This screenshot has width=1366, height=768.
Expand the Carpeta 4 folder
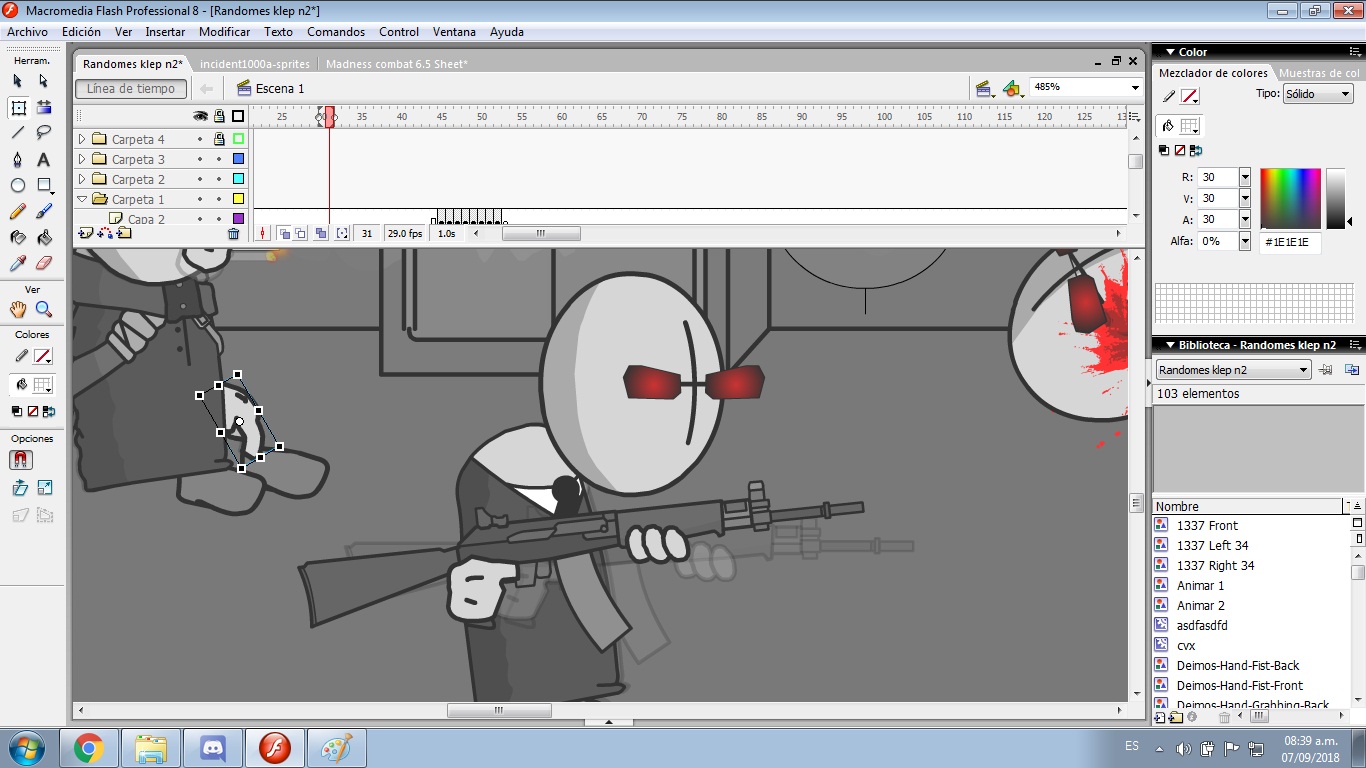[82, 139]
